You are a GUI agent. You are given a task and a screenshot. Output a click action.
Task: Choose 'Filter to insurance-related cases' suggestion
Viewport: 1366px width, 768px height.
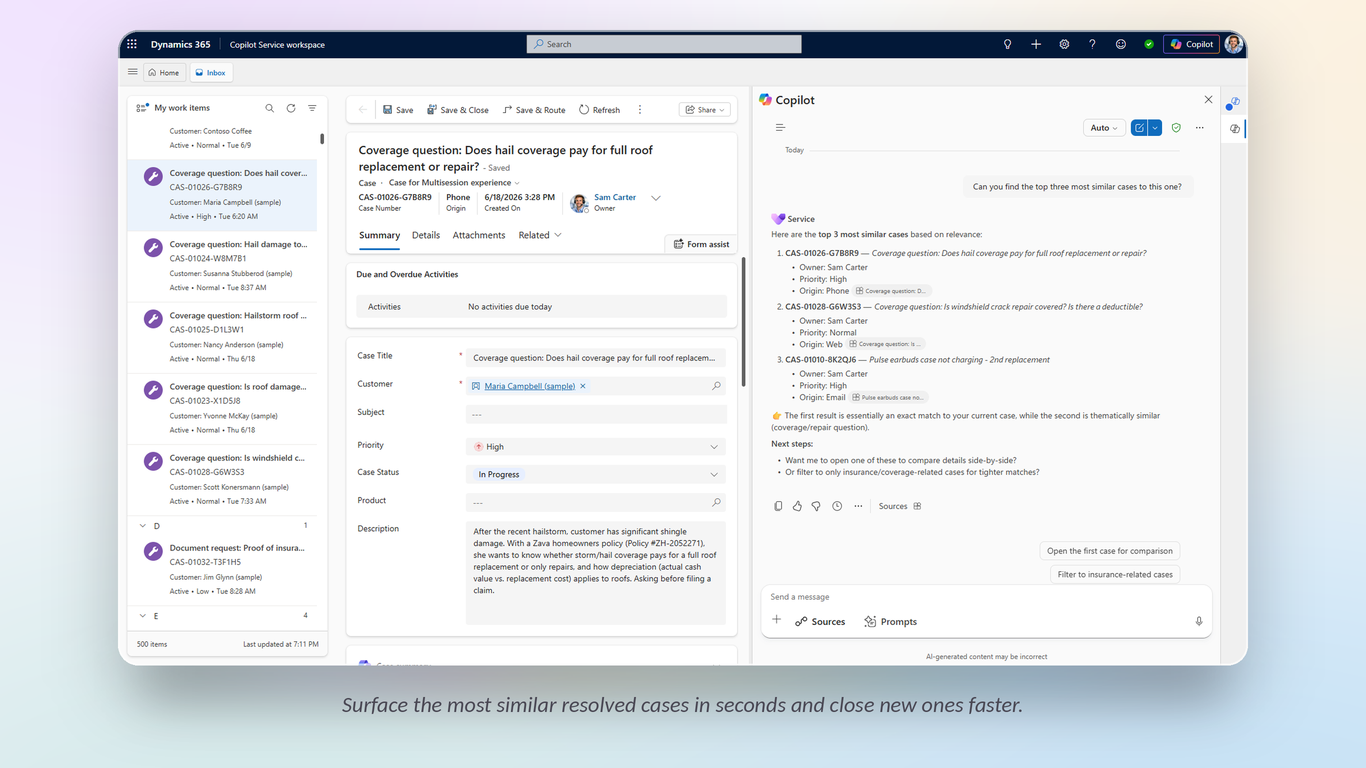click(x=1115, y=575)
